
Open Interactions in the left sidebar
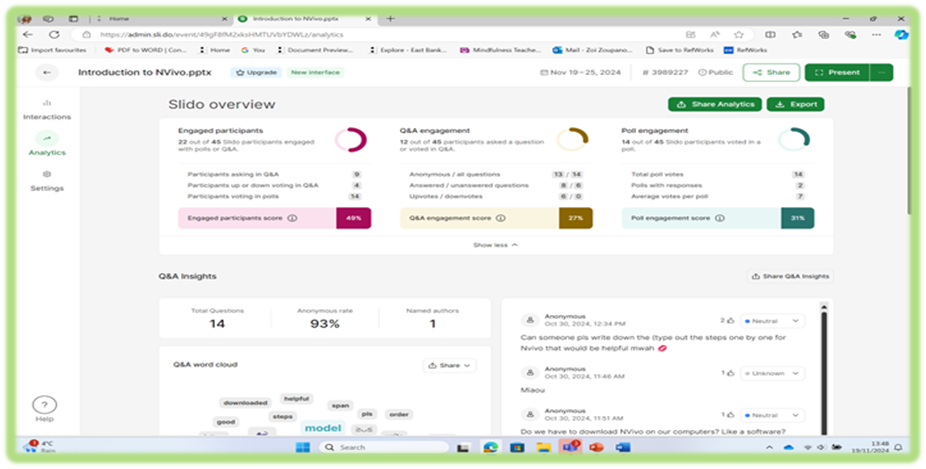point(47,110)
